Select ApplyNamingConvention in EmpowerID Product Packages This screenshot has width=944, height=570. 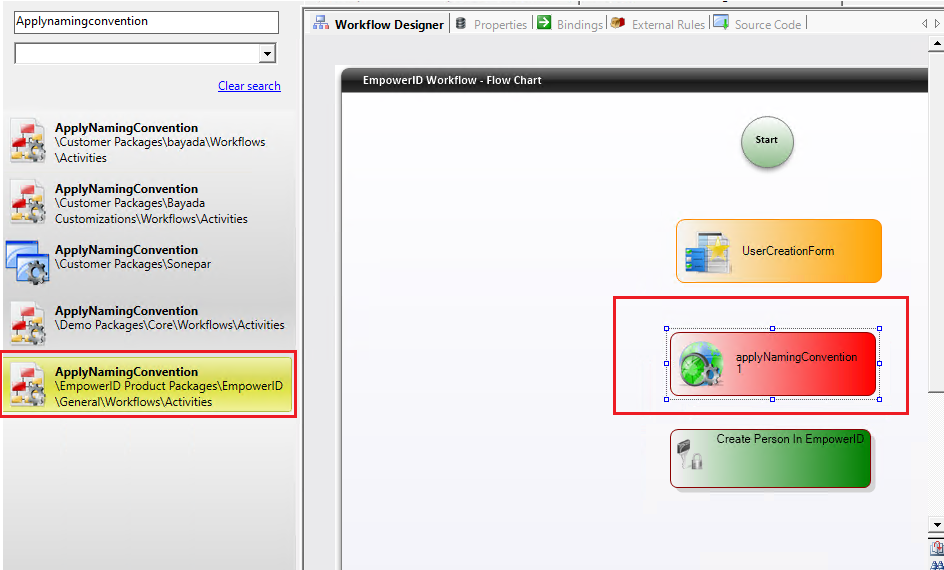[148, 386]
